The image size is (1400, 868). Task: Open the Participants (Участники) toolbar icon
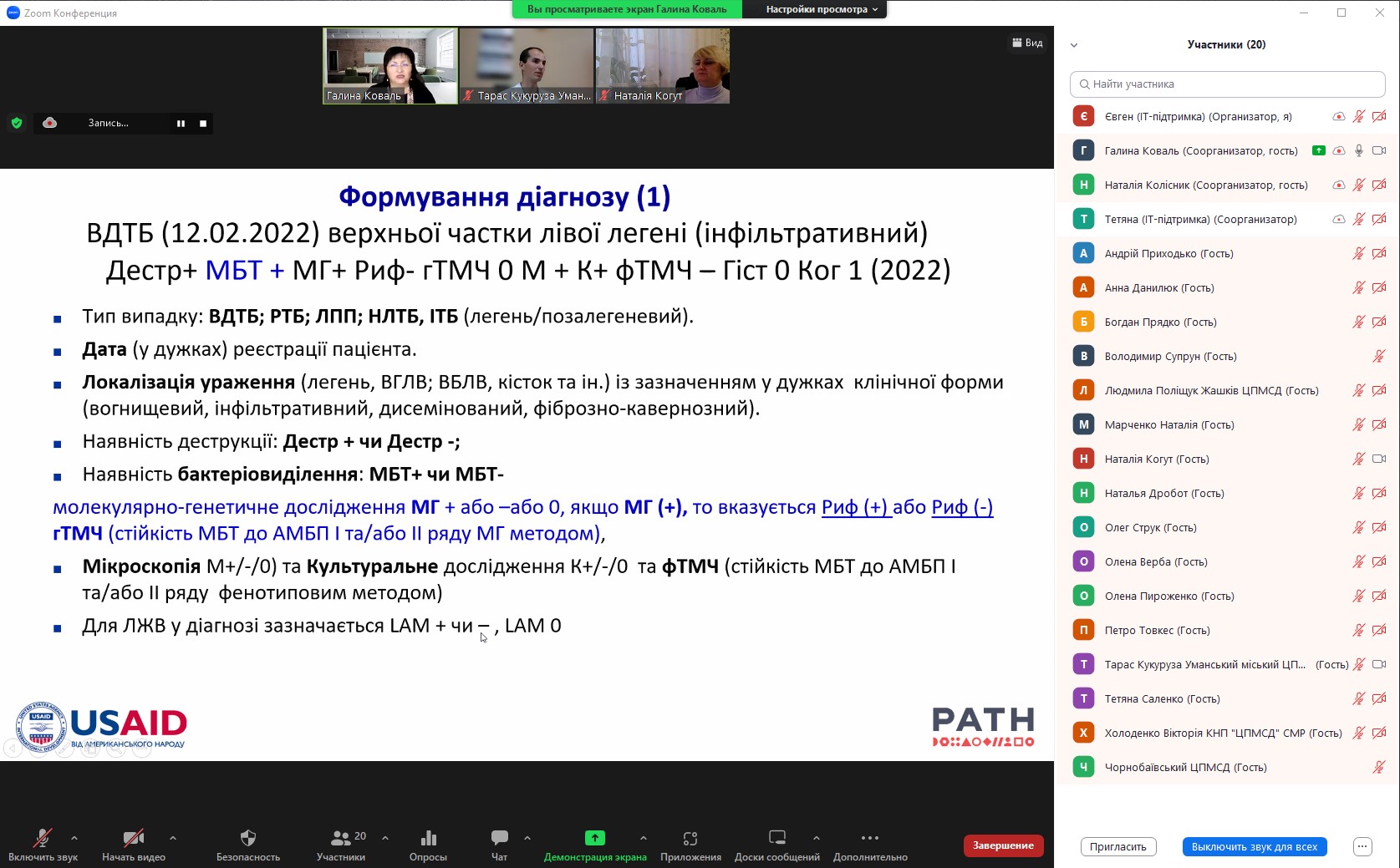(341, 838)
